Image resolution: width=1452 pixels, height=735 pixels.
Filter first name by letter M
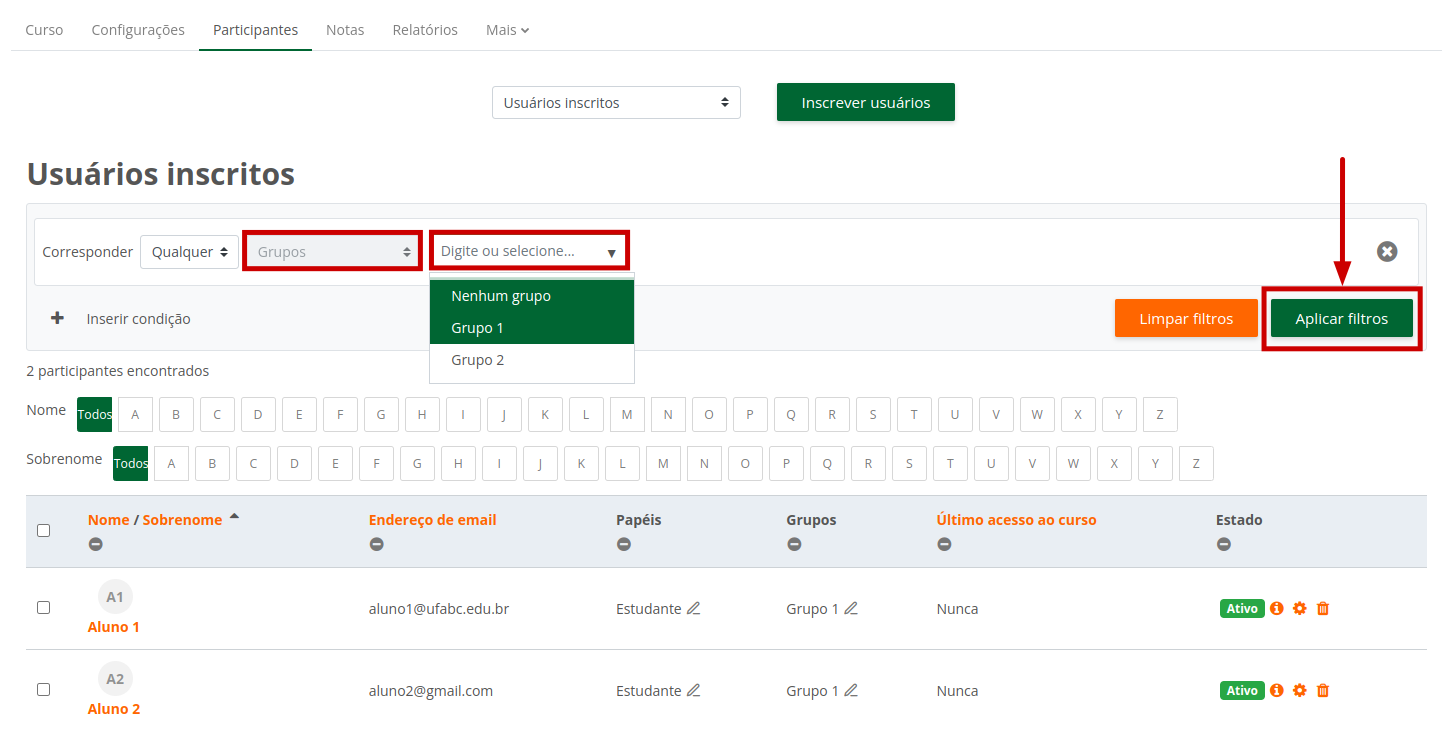click(x=627, y=414)
